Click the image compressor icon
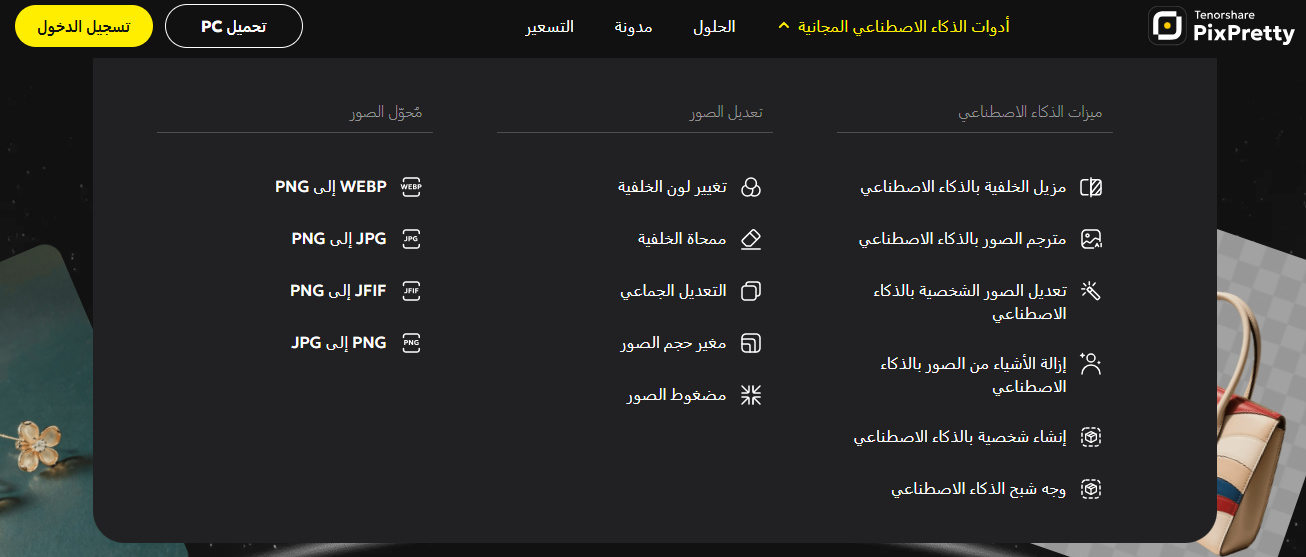Viewport: 1306px width, 557px height. pos(750,395)
